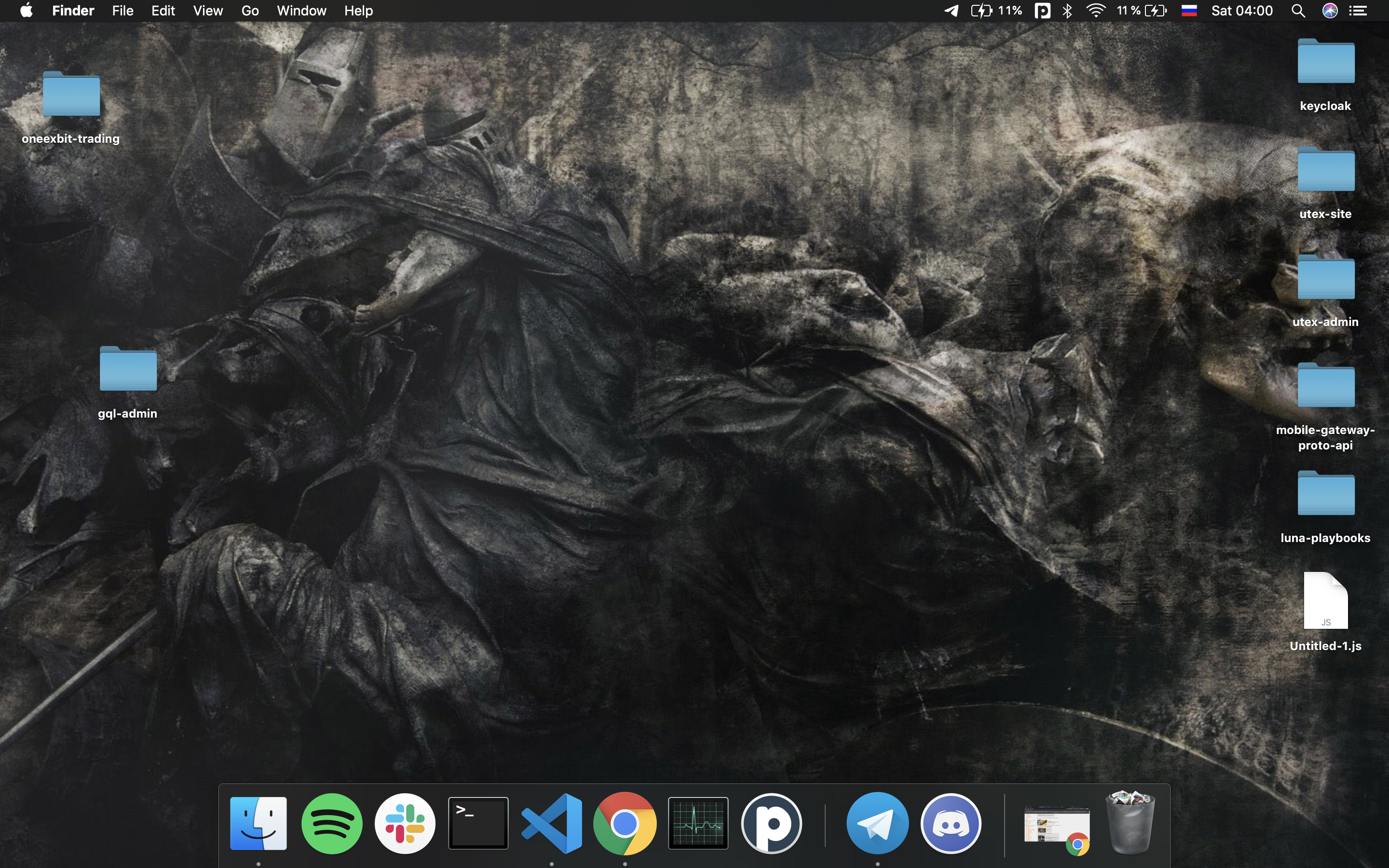Click the Pock/P menu bar icon
The width and height of the screenshot is (1389, 868).
pyautogui.click(x=1042, y=10)
